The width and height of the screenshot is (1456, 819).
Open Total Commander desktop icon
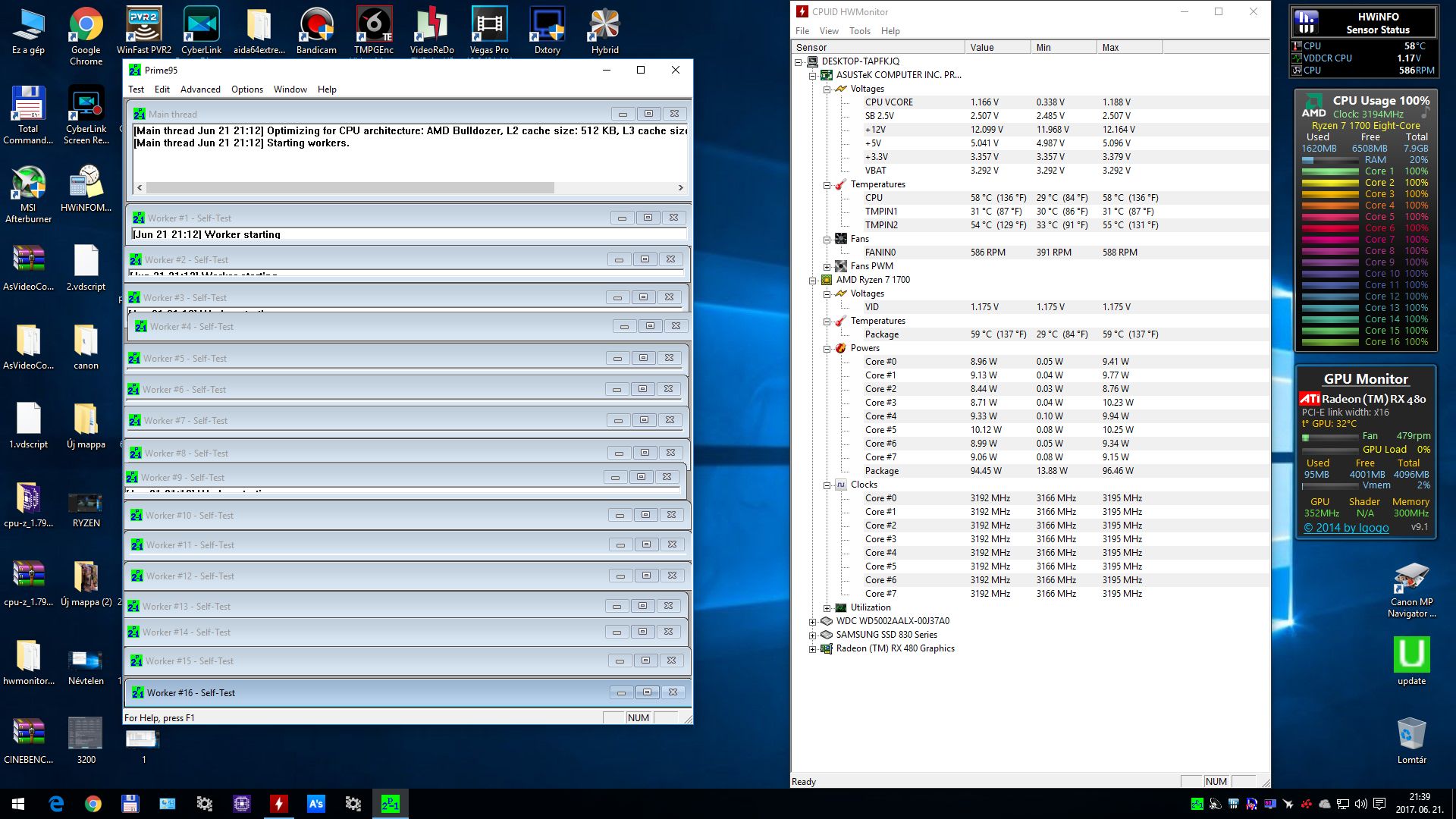[x=28, y=115]
